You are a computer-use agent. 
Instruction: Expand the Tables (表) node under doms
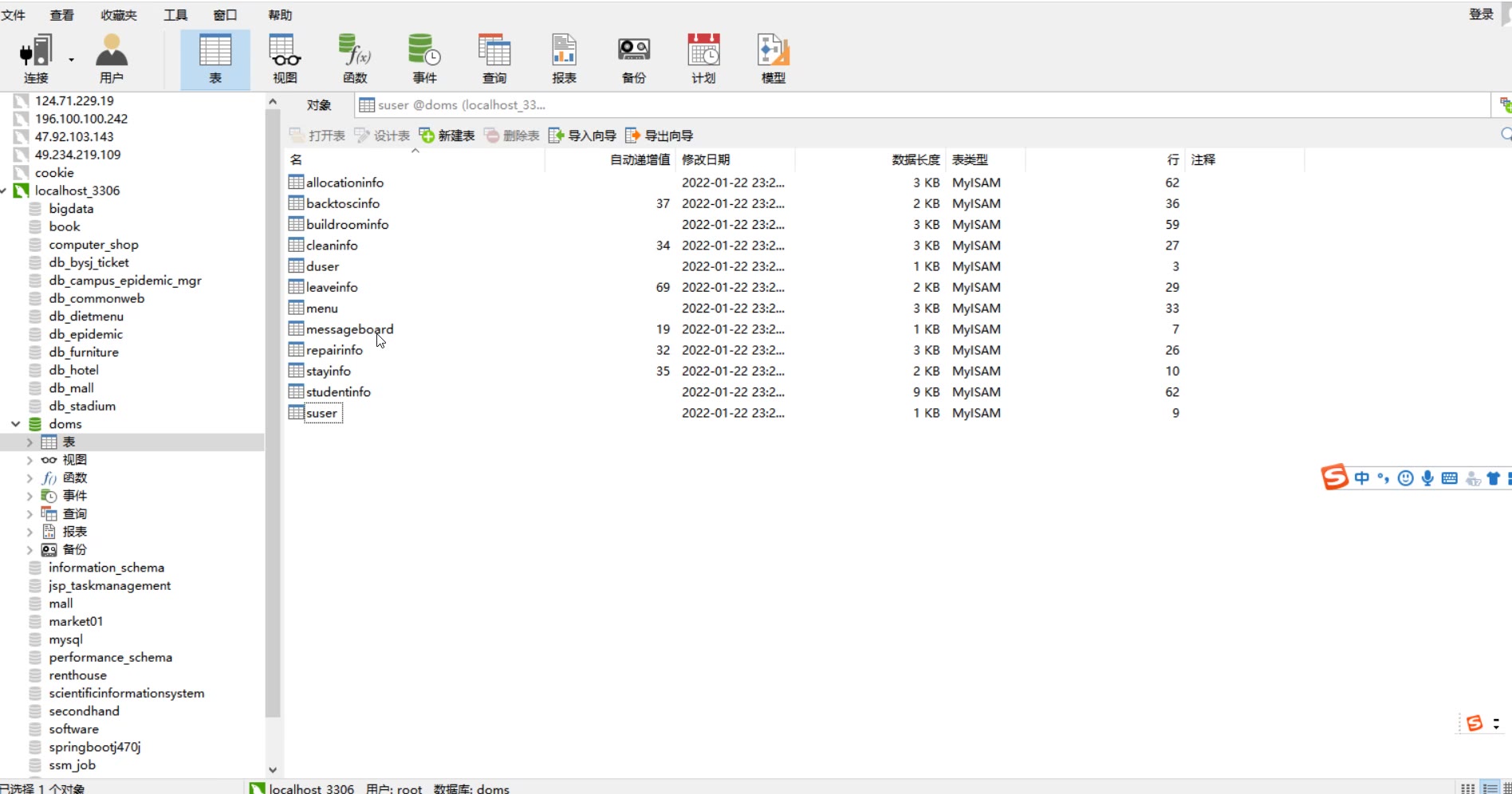coord(30,442)
